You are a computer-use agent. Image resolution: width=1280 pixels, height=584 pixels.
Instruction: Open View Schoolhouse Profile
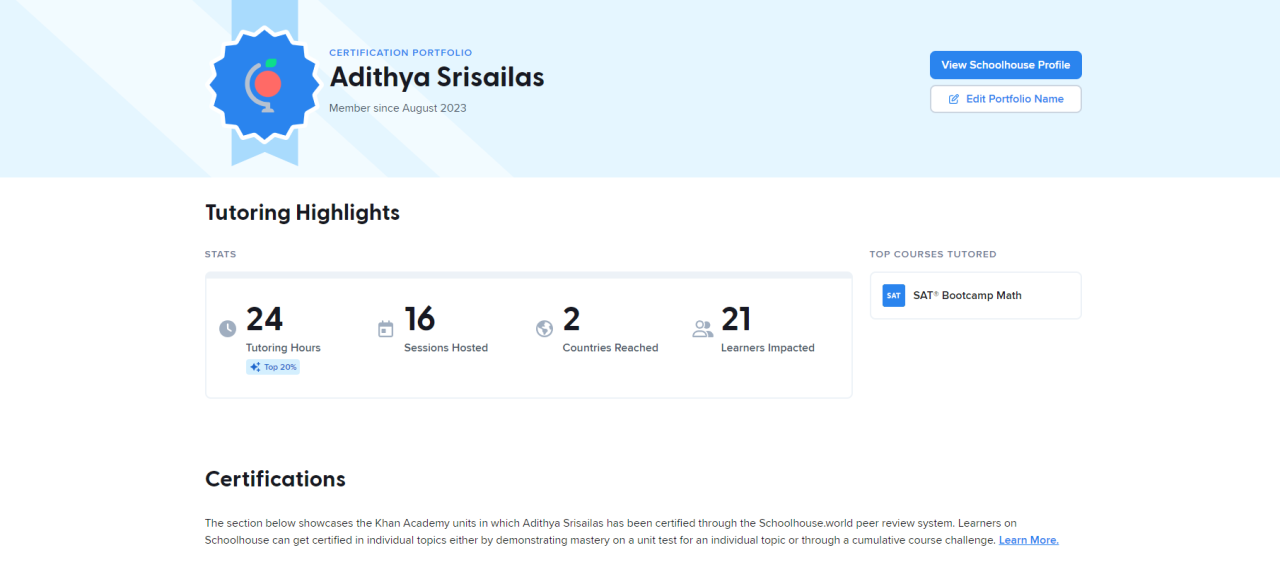[1005, 65]
